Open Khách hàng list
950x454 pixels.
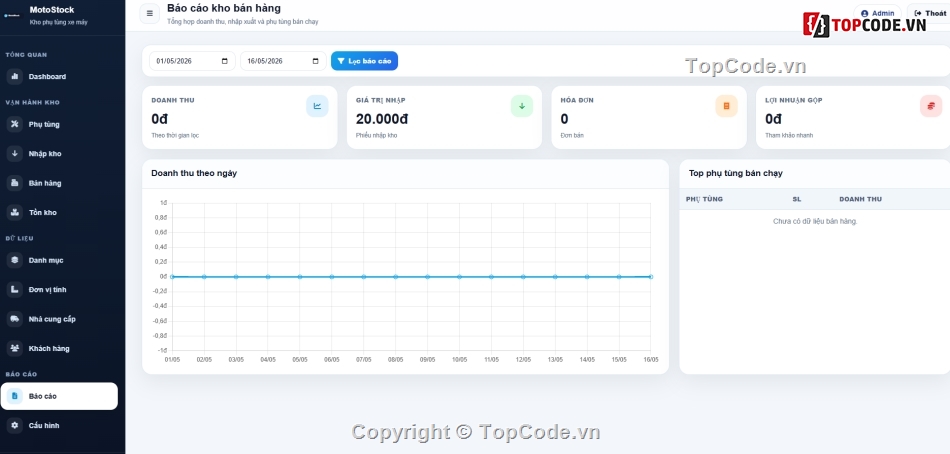tap(59, 349)
